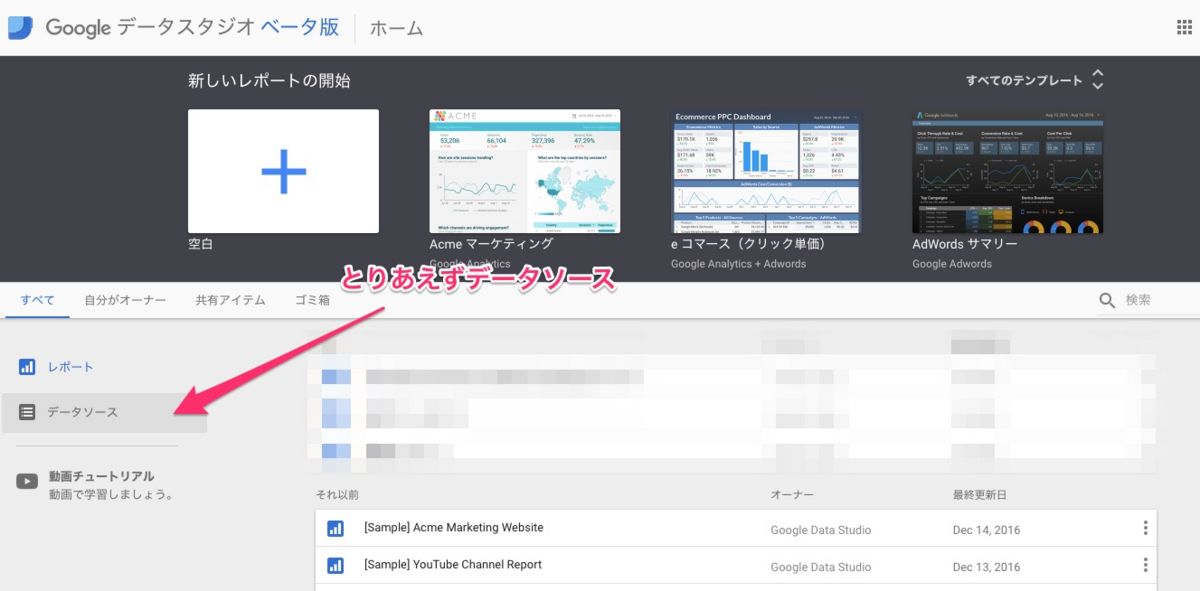Click the データソース list icon
This screenshot has height=591, width=1200.
[27, 412]
